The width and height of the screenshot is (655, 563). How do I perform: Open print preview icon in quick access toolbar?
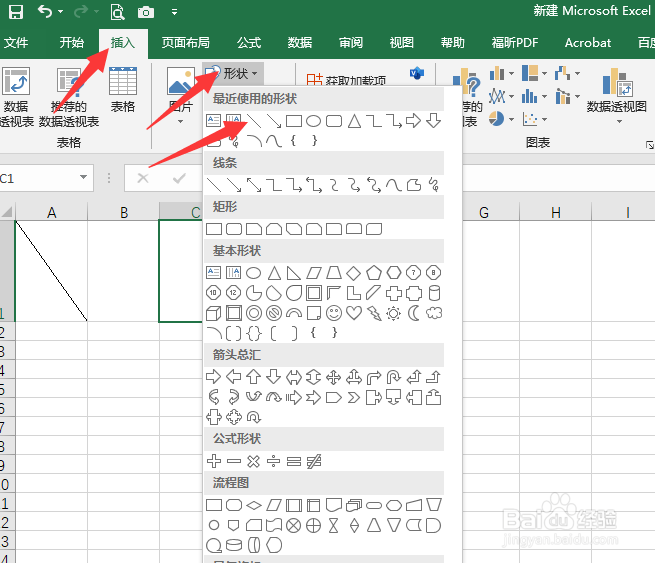click(117, 12)
